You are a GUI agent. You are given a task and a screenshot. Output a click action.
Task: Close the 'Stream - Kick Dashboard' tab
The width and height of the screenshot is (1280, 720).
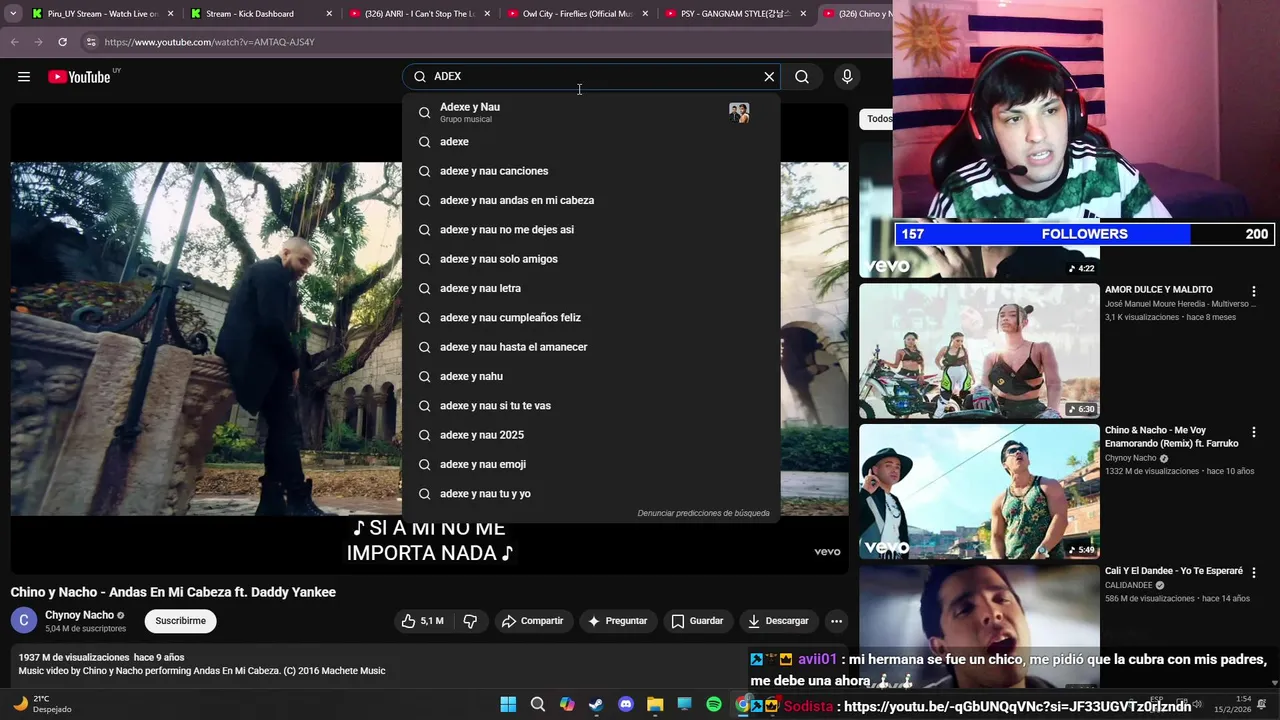pyautogui.click(x=329, y=14)
